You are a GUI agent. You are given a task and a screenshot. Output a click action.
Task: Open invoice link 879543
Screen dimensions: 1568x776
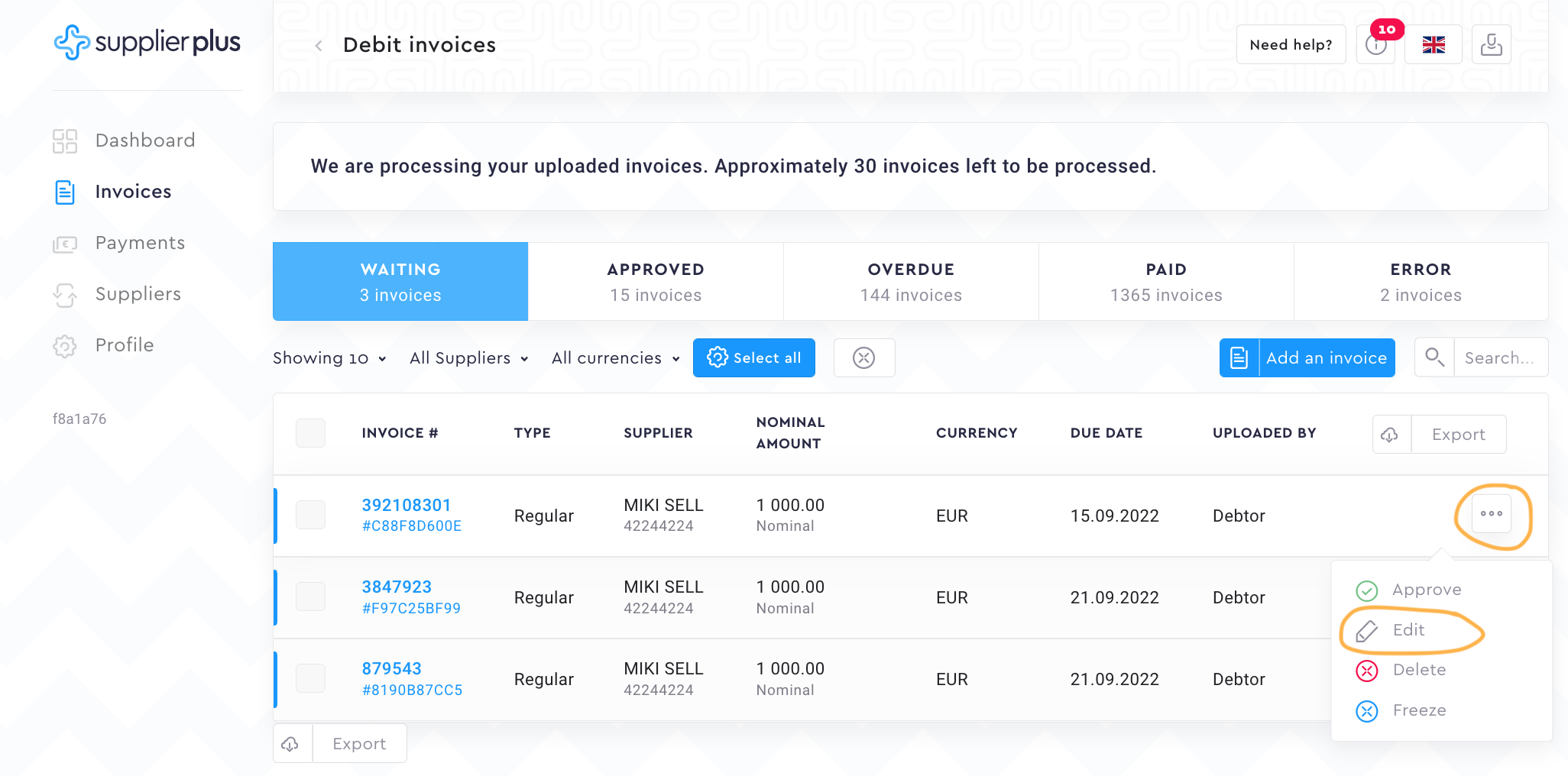(x=391, y=668)
